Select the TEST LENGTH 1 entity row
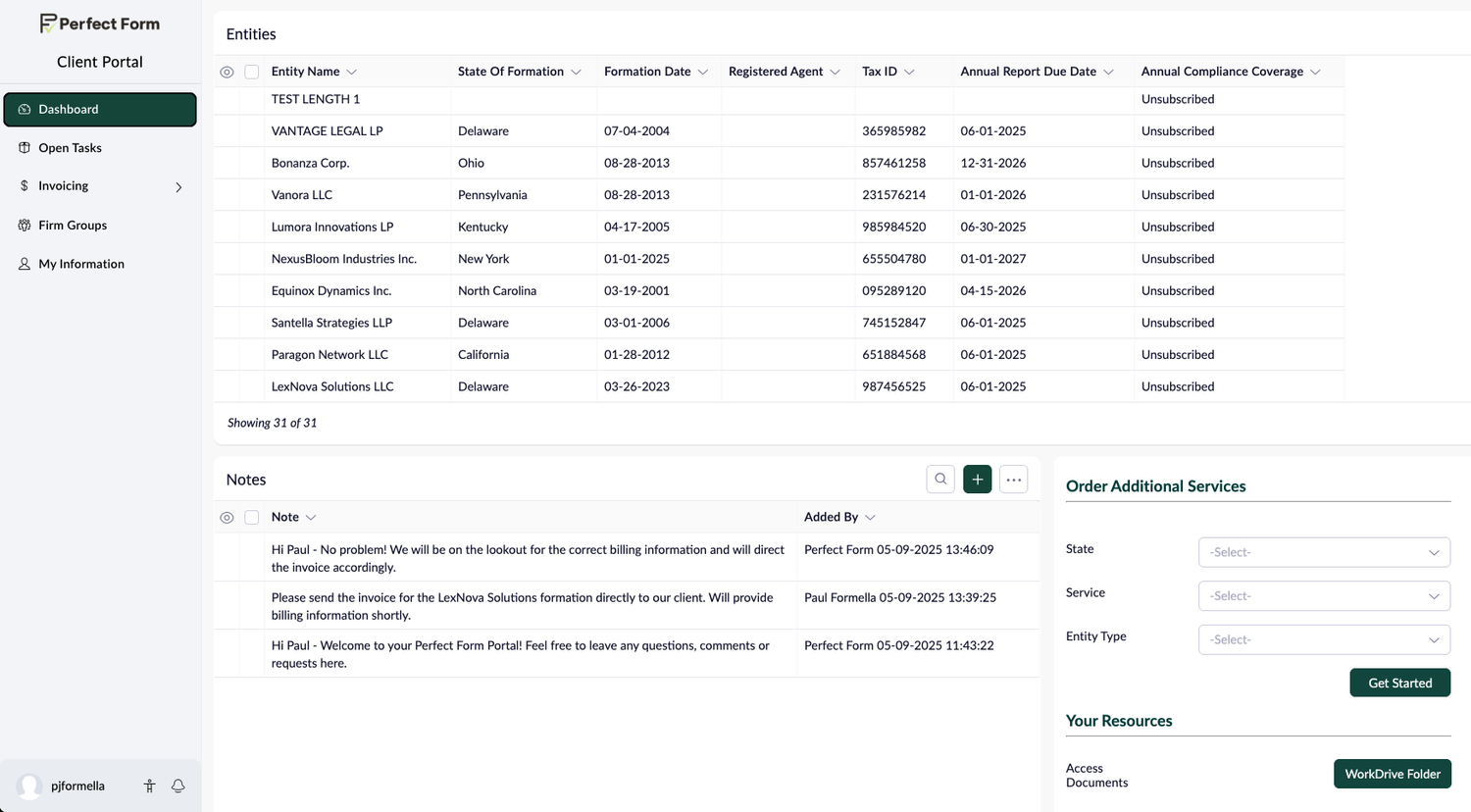The image size is (1471, 812). coord(780,99)
